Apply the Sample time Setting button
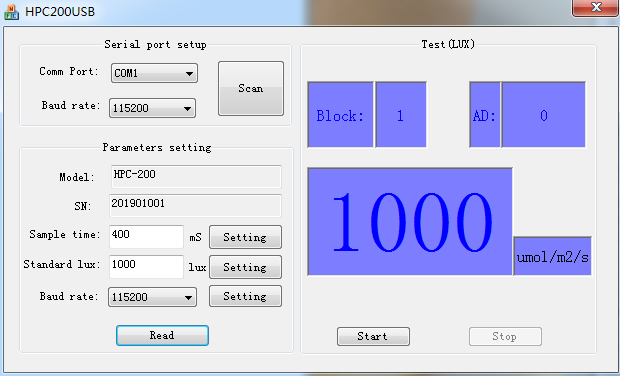 click(x=245, y=237)
